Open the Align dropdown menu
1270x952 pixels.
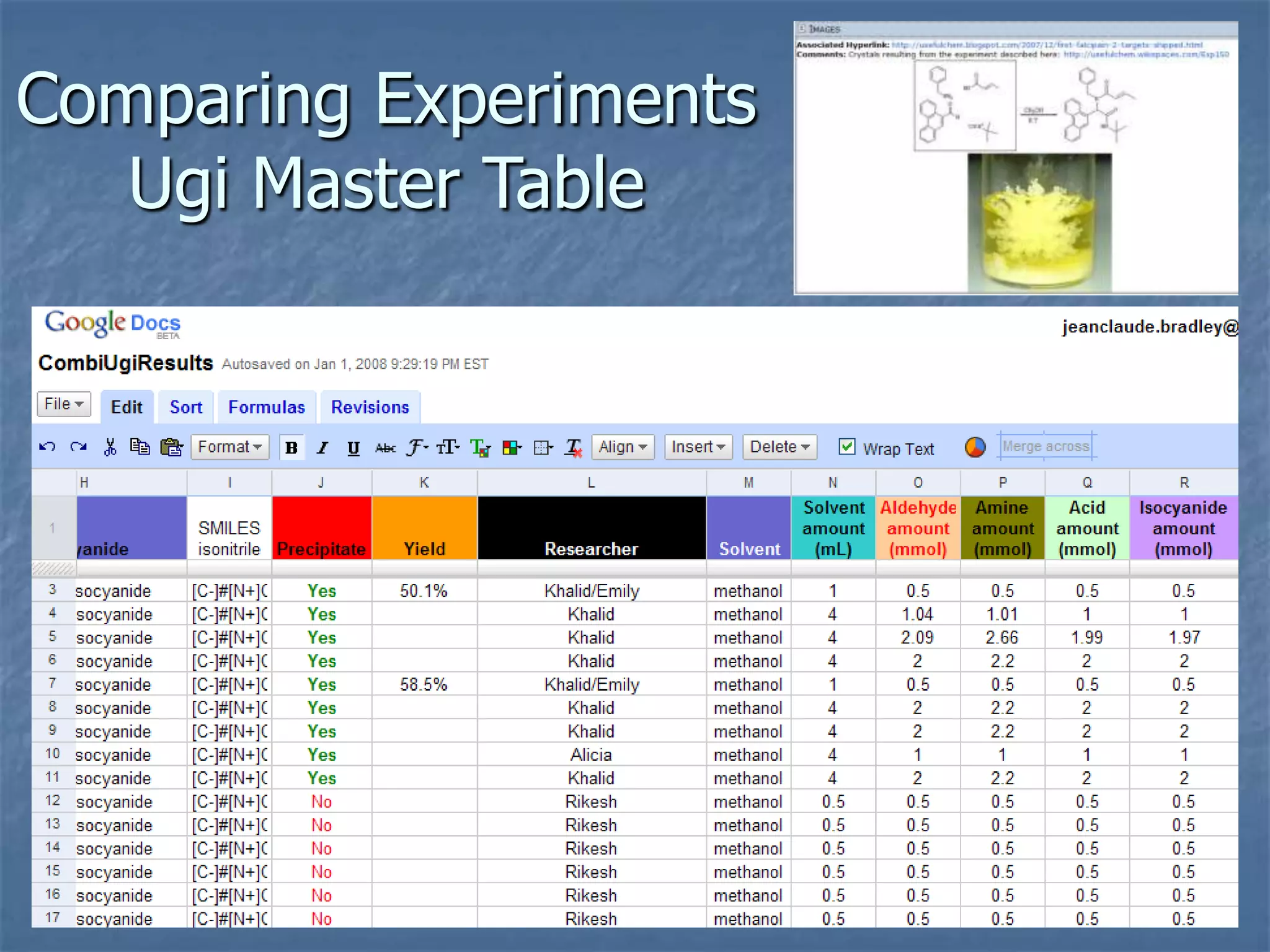(623, 447)
